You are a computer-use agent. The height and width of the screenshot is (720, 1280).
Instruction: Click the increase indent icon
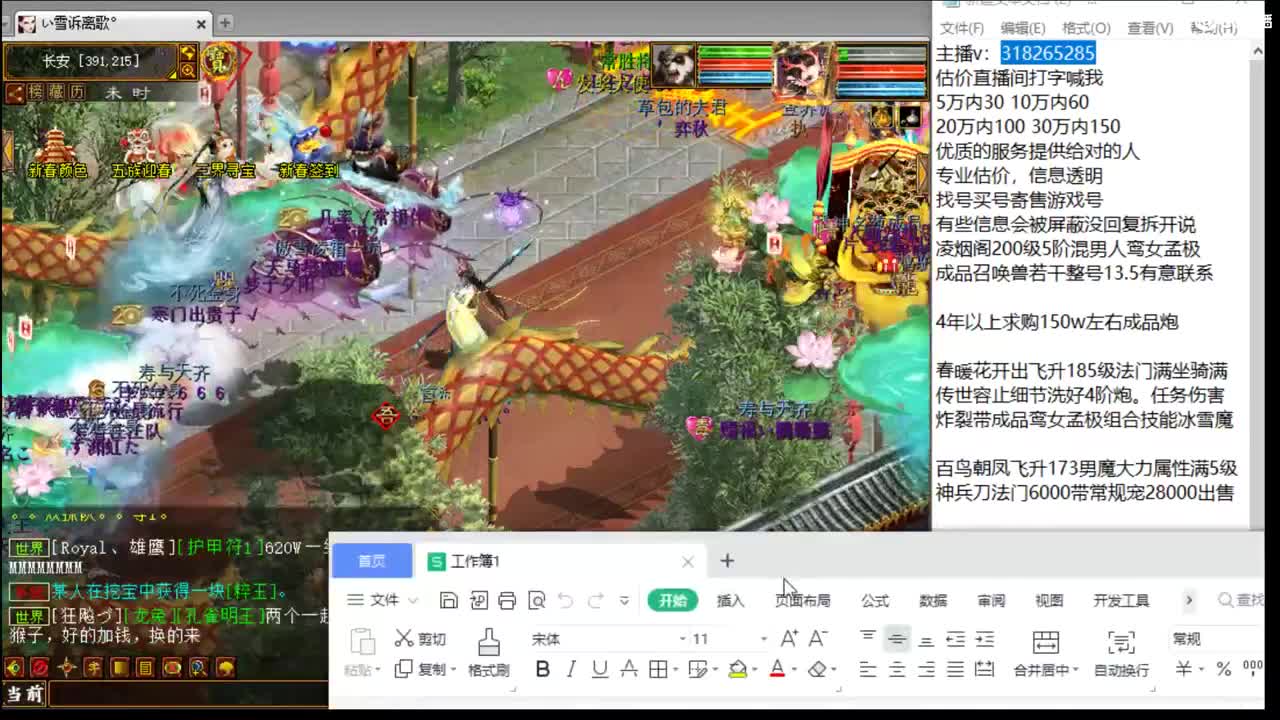[x=985, y=639]
